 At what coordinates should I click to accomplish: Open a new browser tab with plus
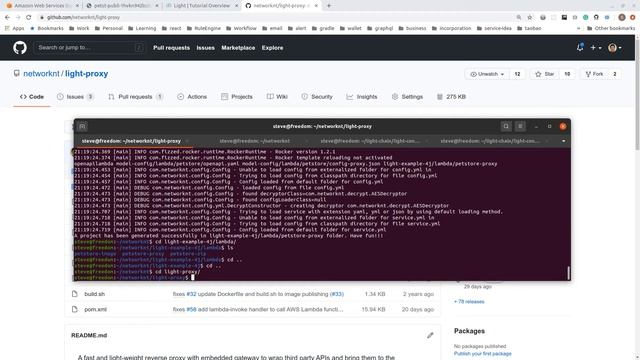pos(329,6)
